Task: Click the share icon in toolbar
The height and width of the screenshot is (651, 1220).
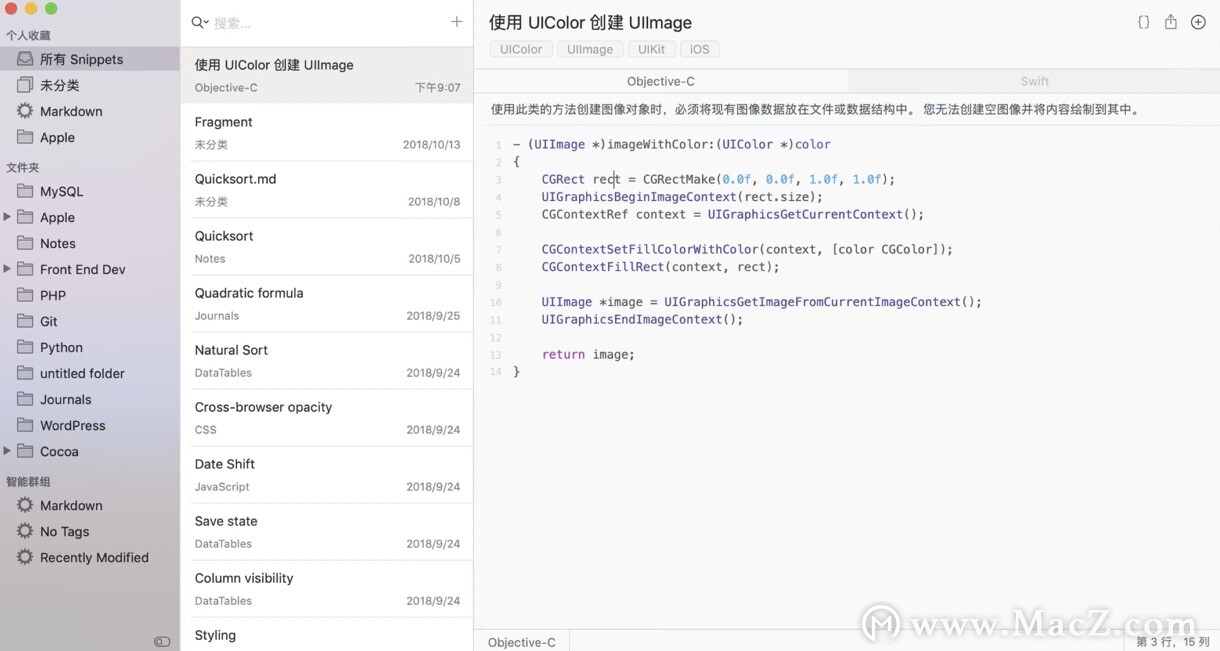Action: pos(1170,22)
